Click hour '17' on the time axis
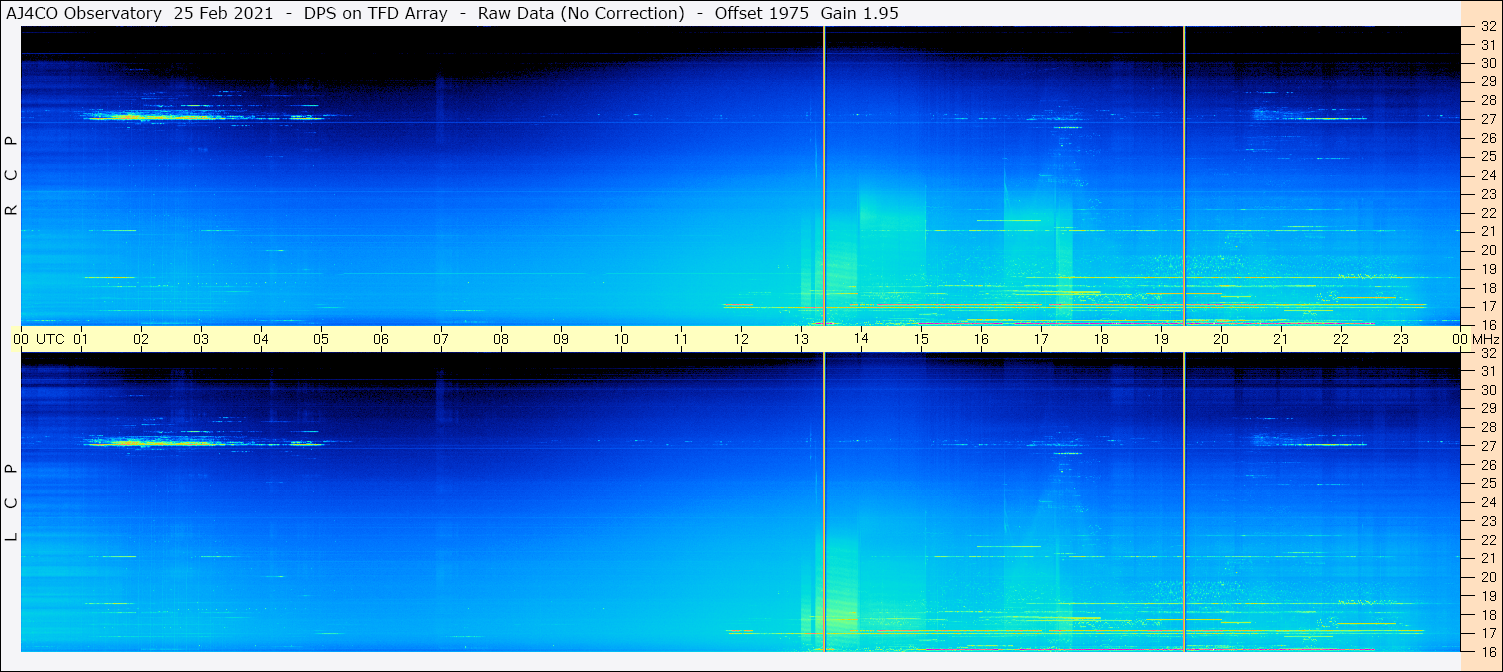Viewport: 1503px width, 672px height. point(1041,339)
